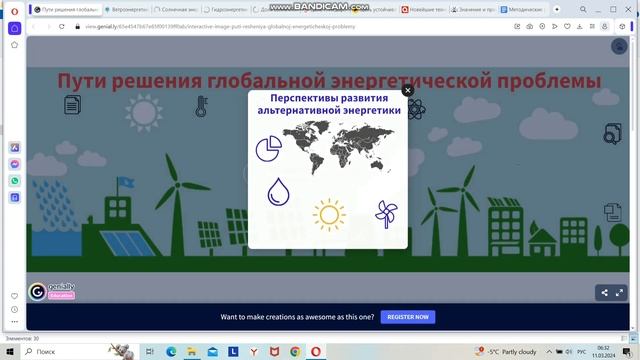
Task: Open the pie chart icon in the popup
Action: point(269,149)
